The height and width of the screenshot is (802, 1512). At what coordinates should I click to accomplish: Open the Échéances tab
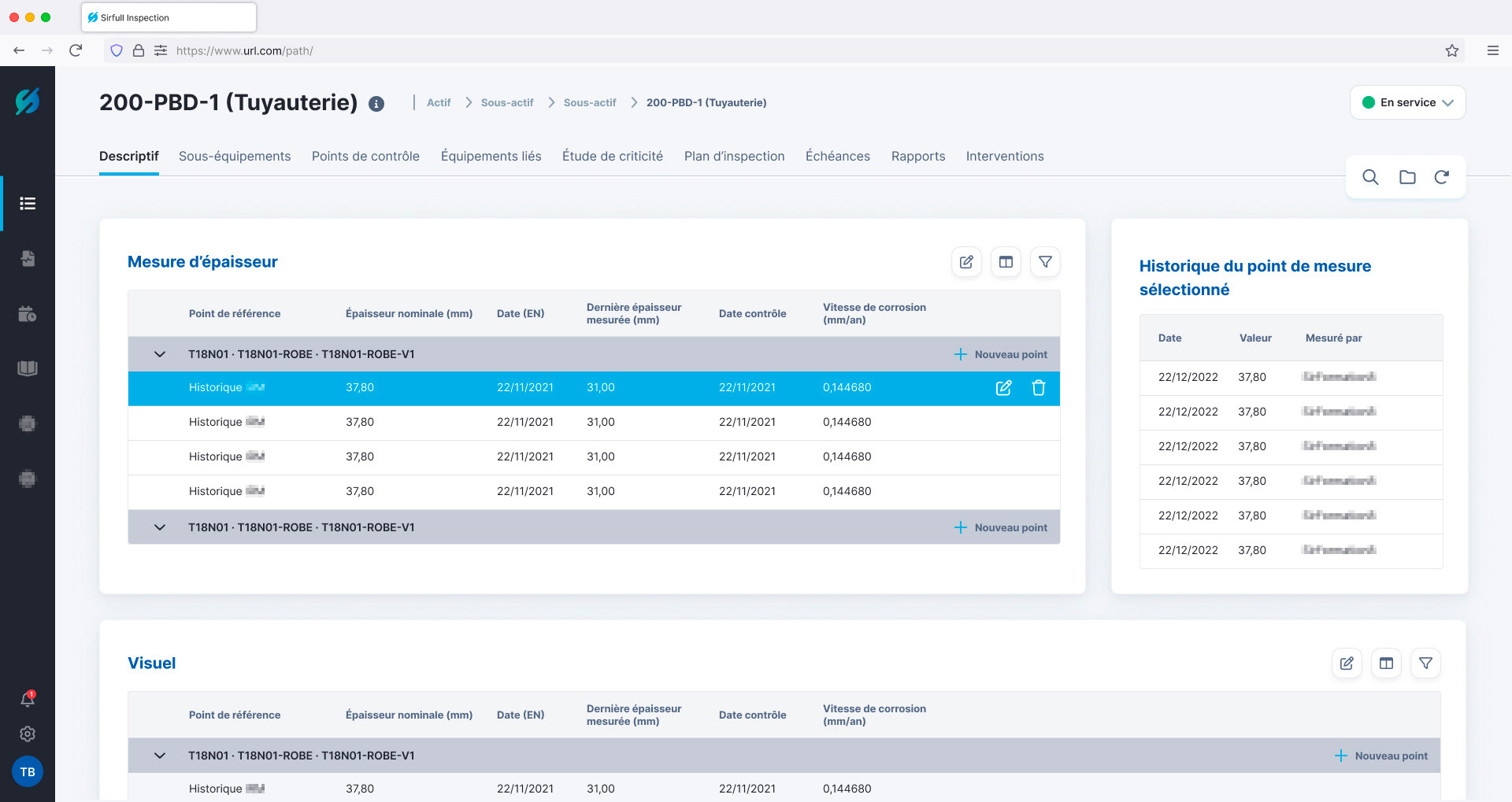[x=838, y=156]
